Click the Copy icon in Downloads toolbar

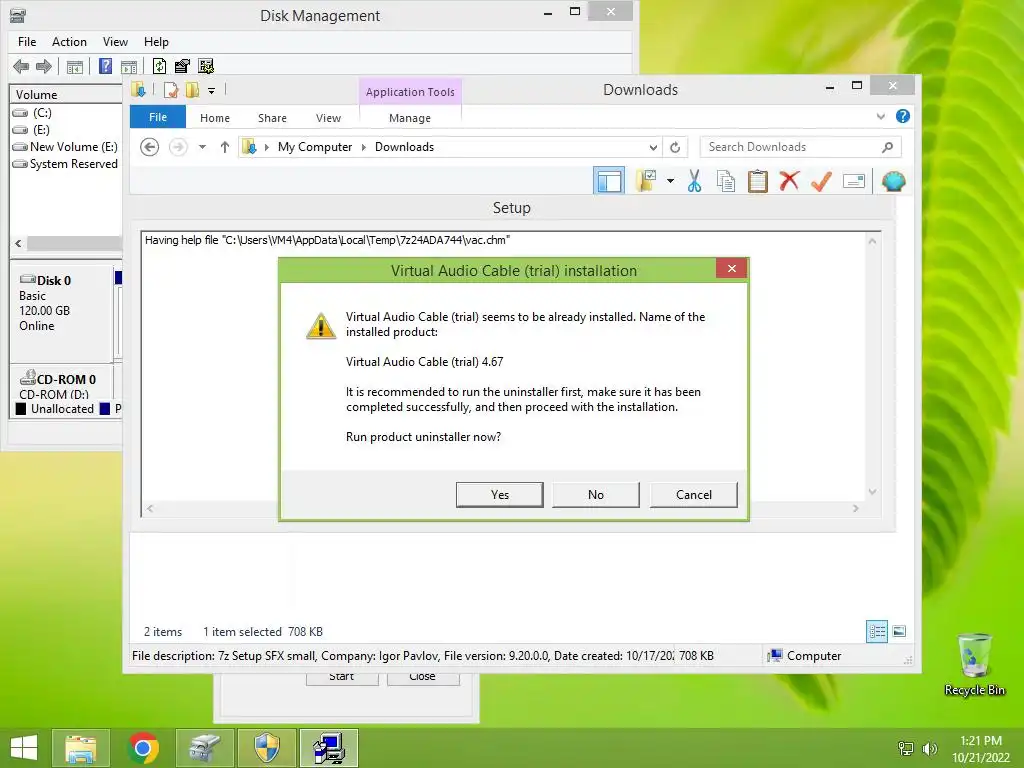[726, 181]
